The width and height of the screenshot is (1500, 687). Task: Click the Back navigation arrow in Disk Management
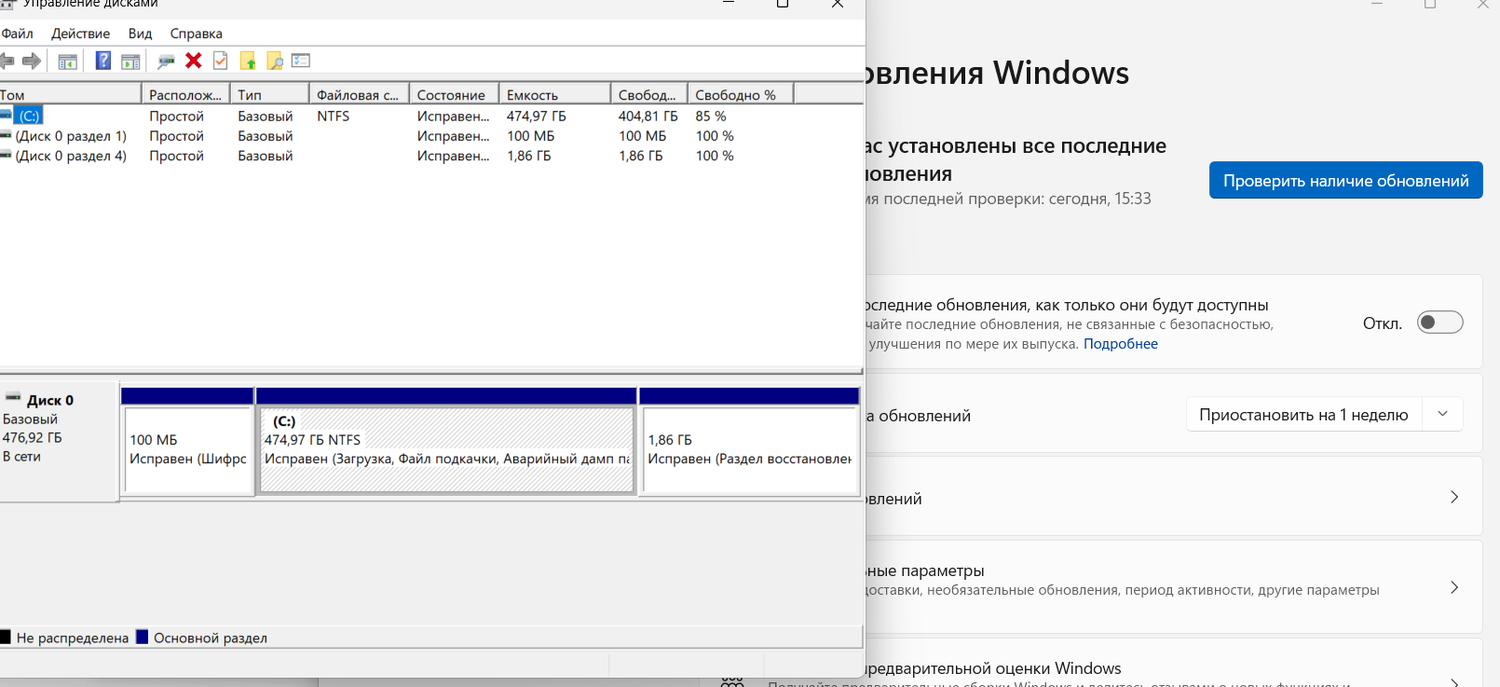[8, 60]
